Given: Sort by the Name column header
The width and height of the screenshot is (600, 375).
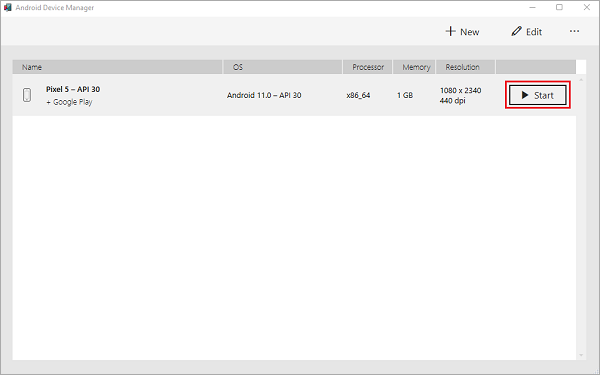Looking at the screenshot, I should 117,67.
